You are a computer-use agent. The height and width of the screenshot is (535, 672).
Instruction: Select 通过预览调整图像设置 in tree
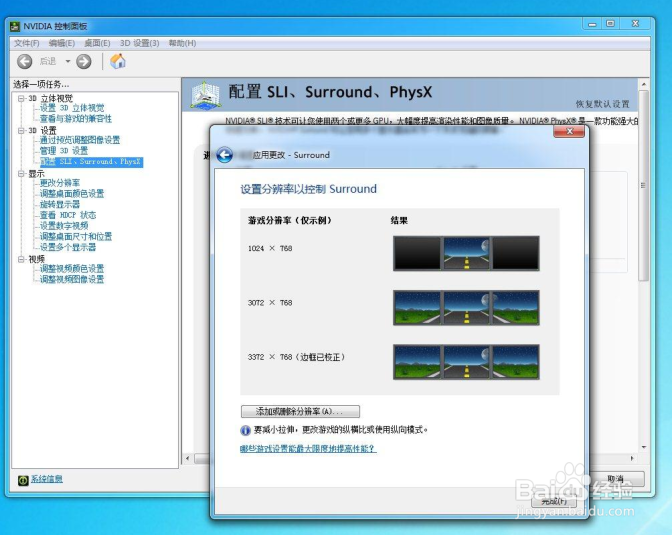80,140
